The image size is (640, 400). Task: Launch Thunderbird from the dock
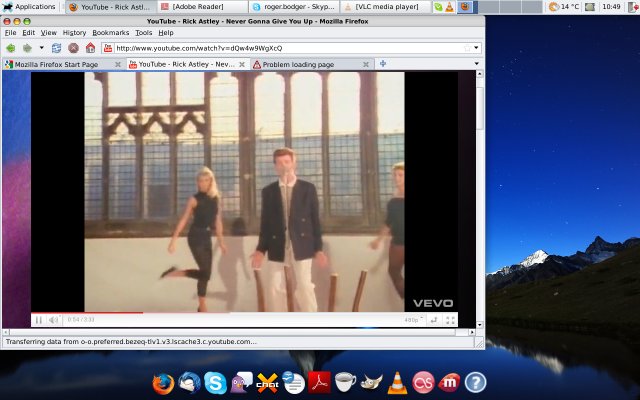point(189,383)
